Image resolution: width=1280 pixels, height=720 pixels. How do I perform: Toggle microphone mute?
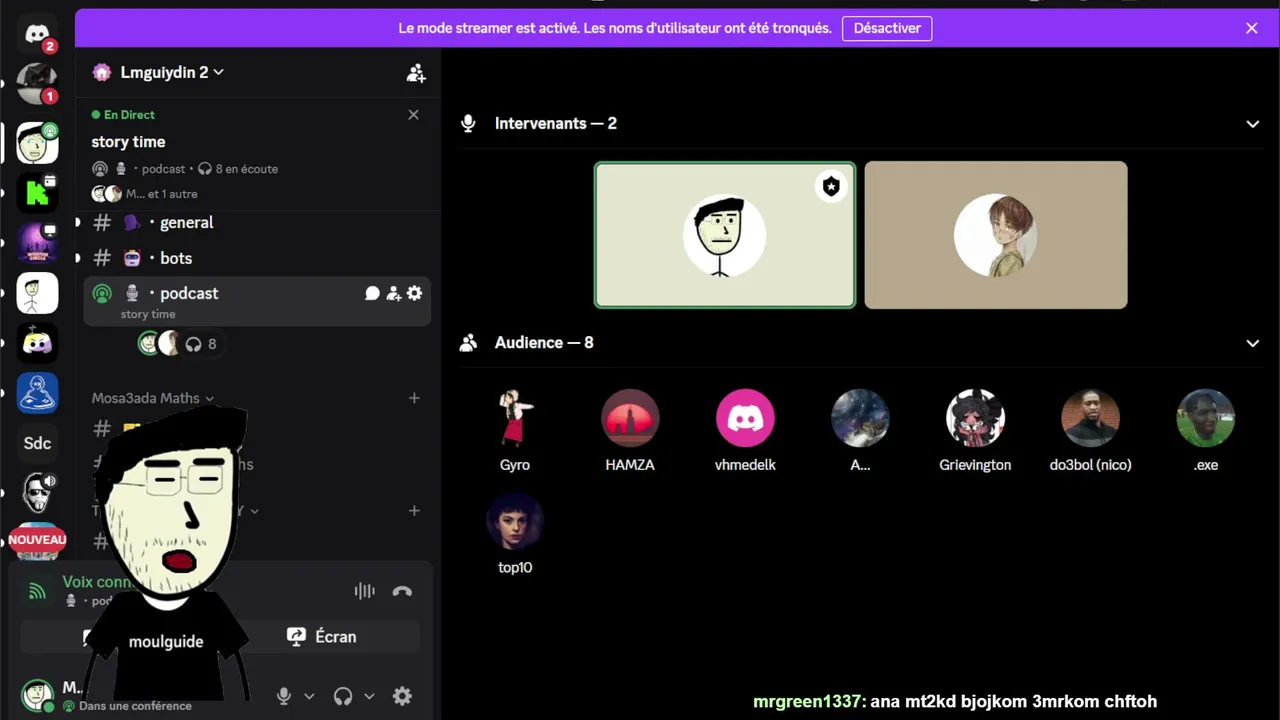coord(284,696)
